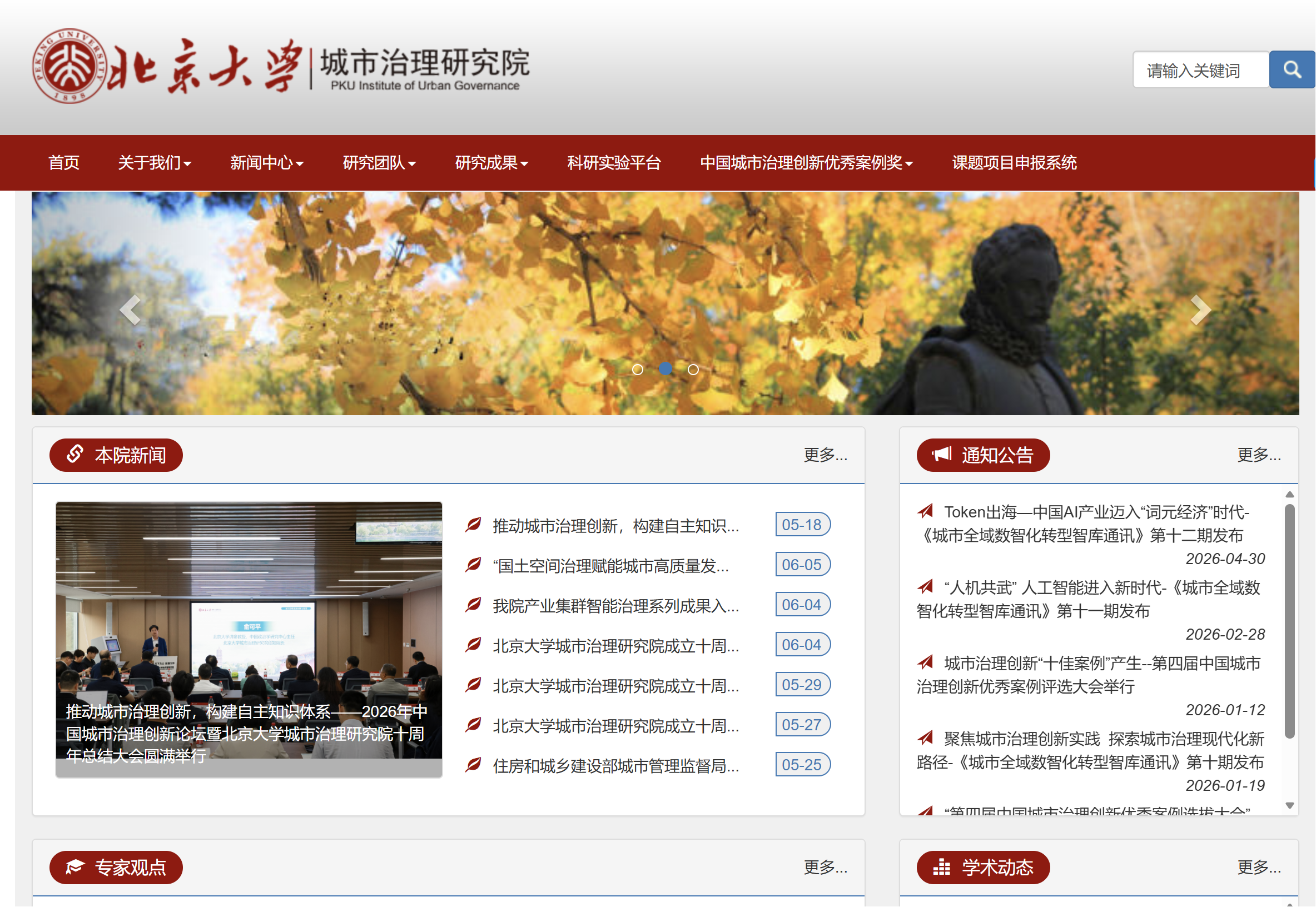Click the blue search magnifier button
The image size is (1316, 907).
pyautogui.click(x=1292, y=69)
